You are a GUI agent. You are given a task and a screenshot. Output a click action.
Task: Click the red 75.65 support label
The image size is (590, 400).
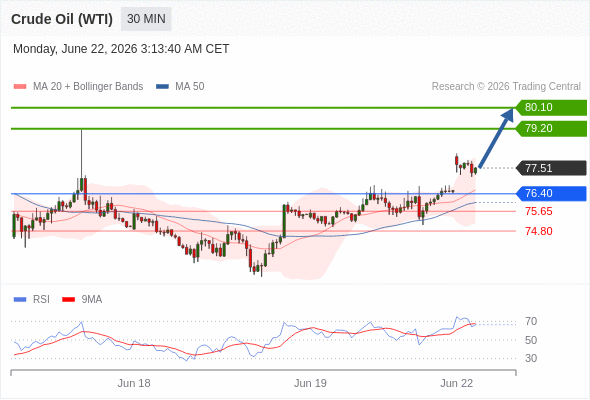point(538,211)
